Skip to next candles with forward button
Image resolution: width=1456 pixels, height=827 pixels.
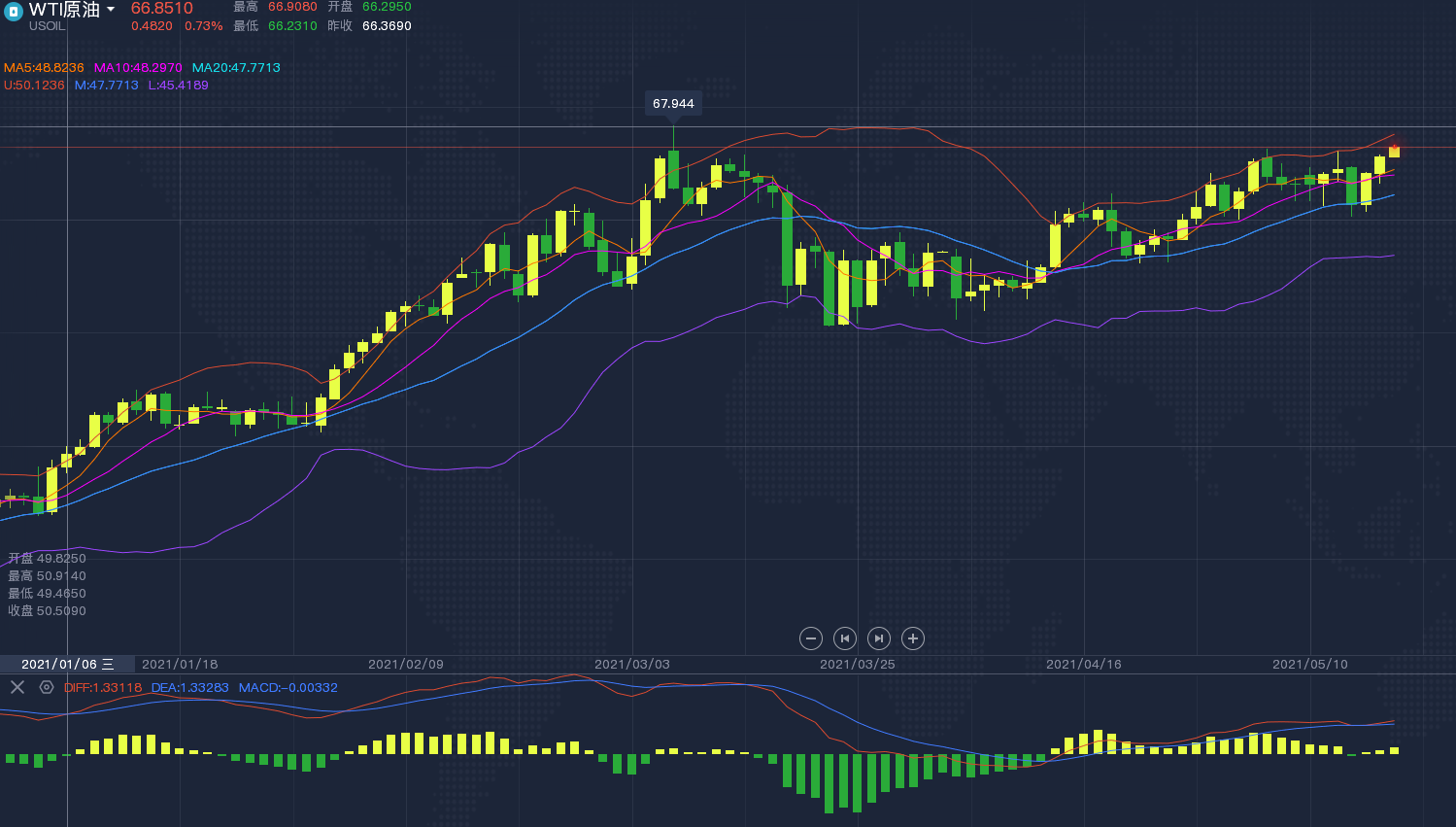878,638
